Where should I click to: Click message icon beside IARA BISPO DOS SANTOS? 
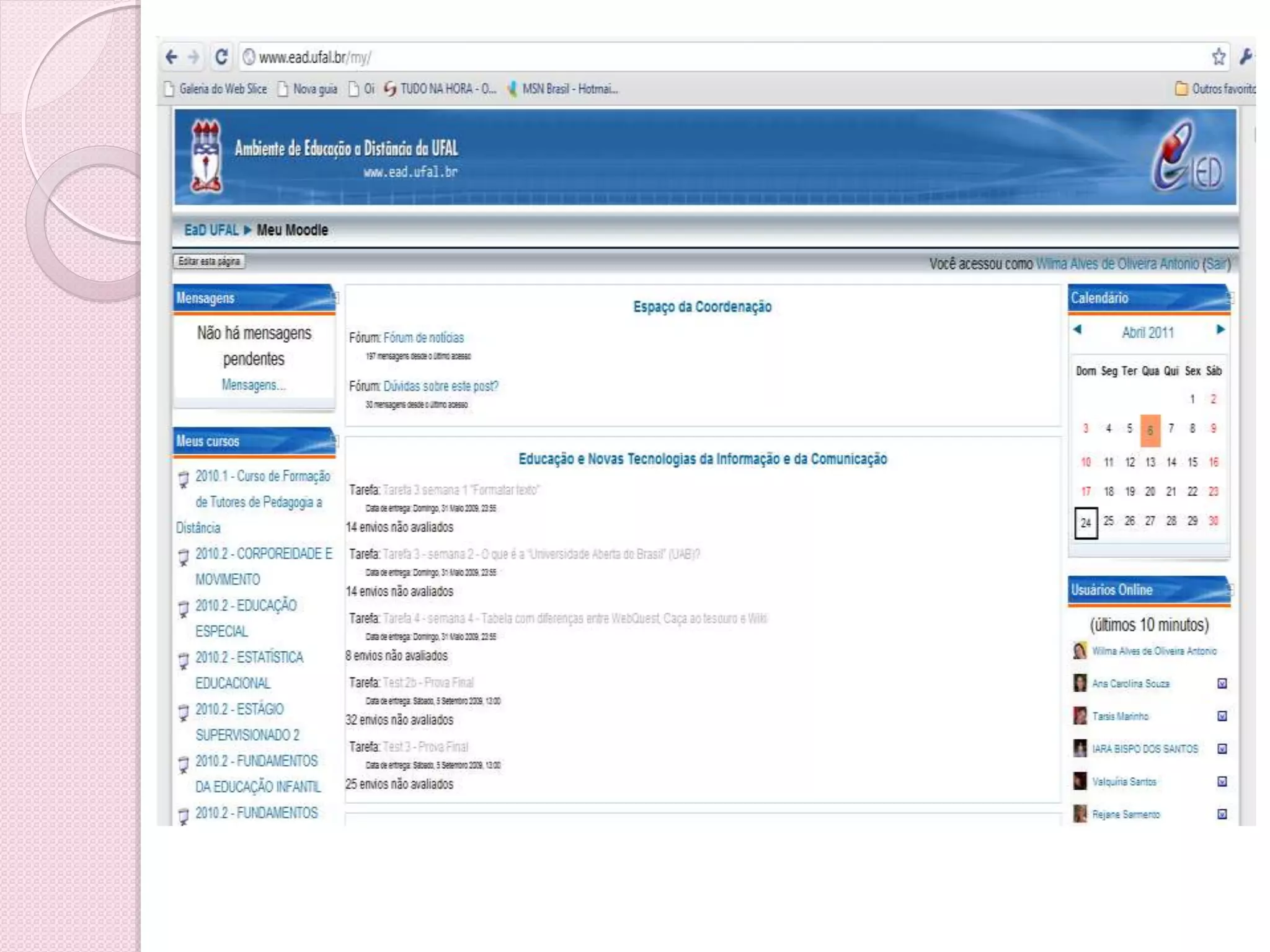click(1222, 749)
